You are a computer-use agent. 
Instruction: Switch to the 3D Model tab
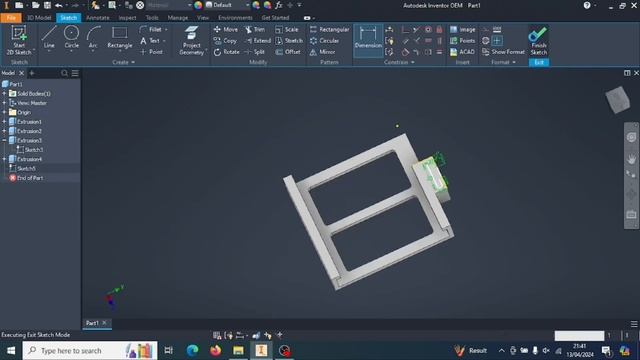39,18
